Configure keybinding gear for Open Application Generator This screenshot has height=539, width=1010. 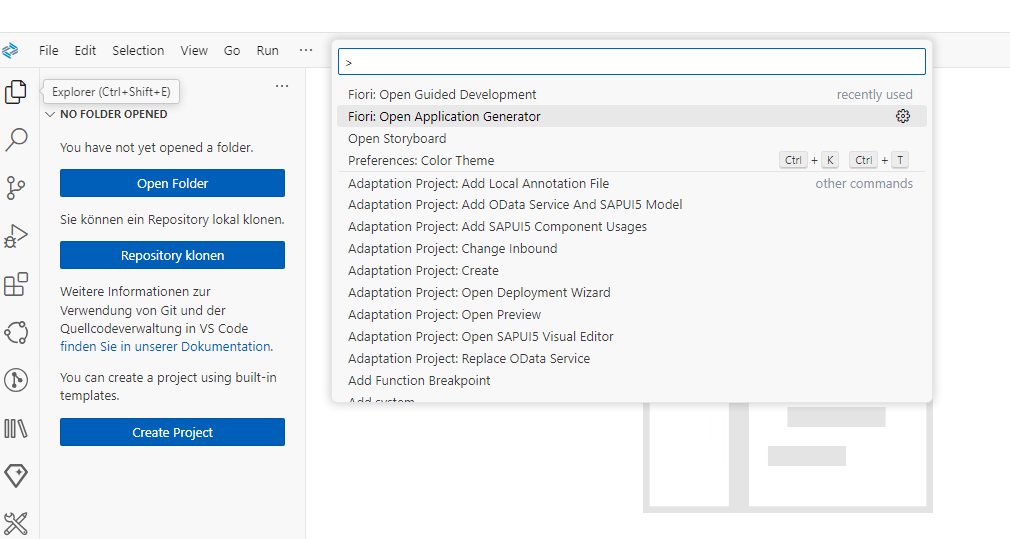point(903,116)
